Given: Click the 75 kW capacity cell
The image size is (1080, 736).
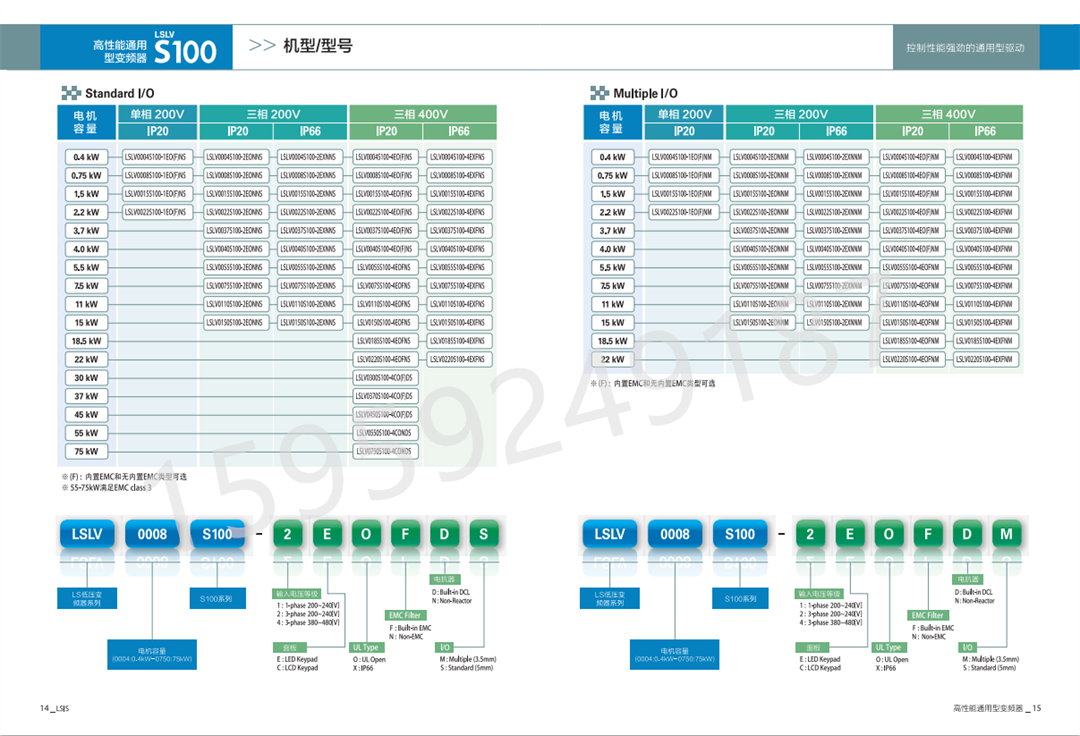Looking at the screenshot, I should point(86,452).
